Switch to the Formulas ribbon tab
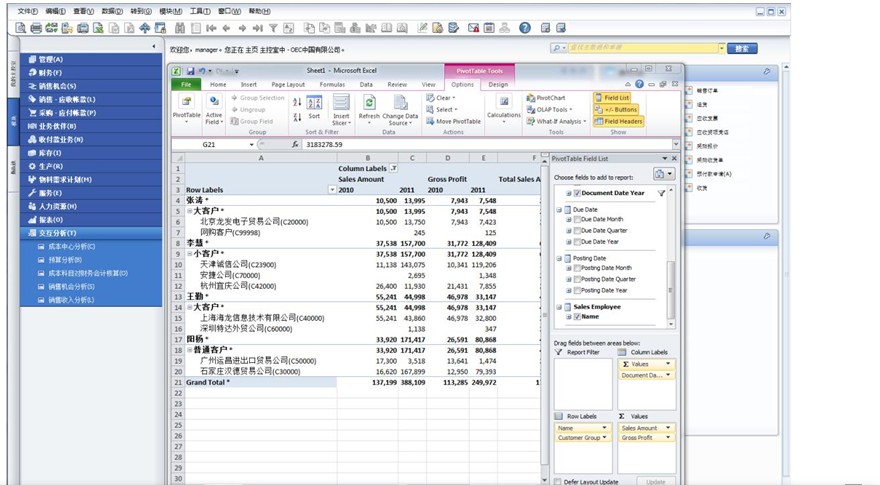Screen dimensions: 880x485 [332, 84]
